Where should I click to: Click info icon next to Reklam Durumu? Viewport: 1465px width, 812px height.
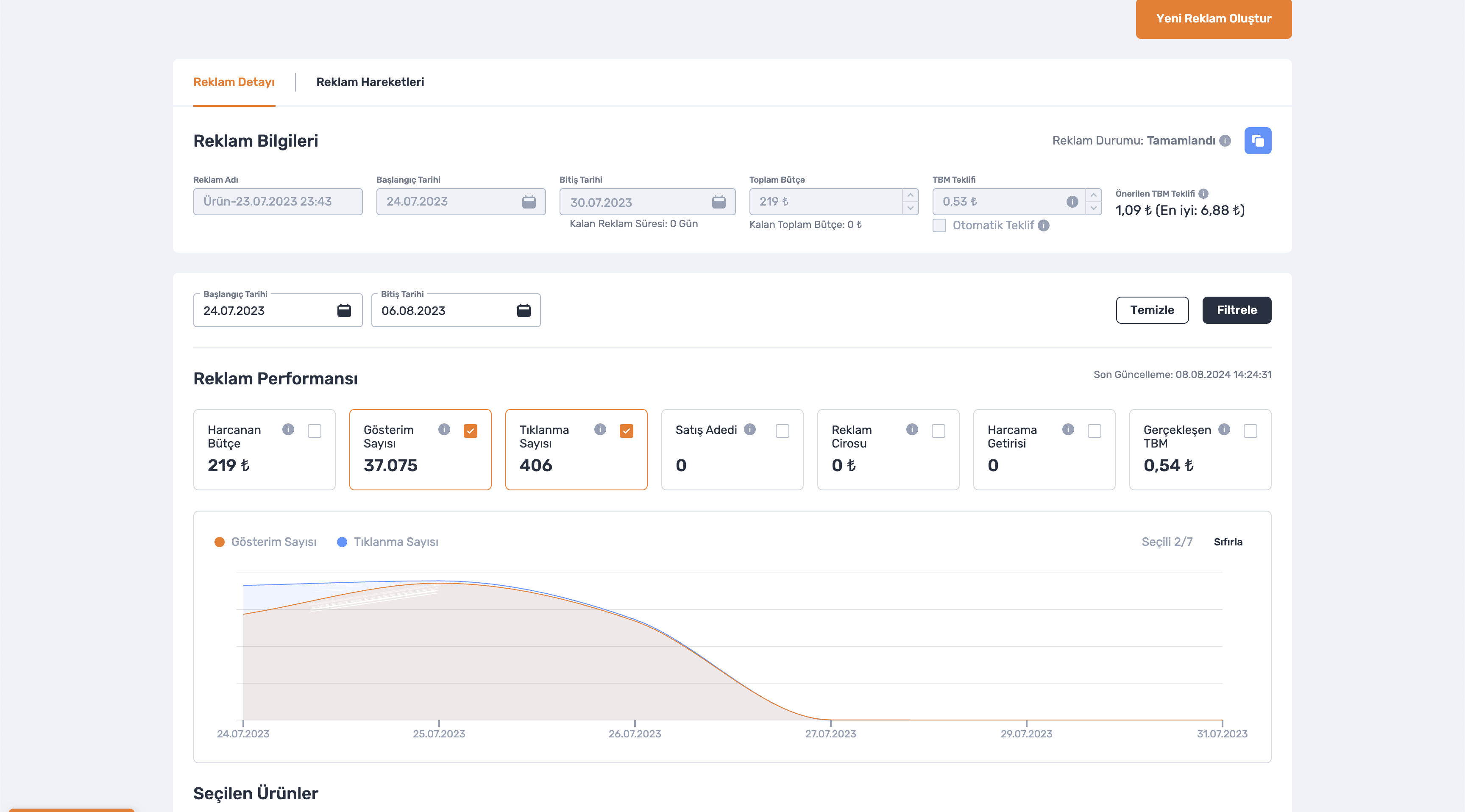pos(1225,140)
